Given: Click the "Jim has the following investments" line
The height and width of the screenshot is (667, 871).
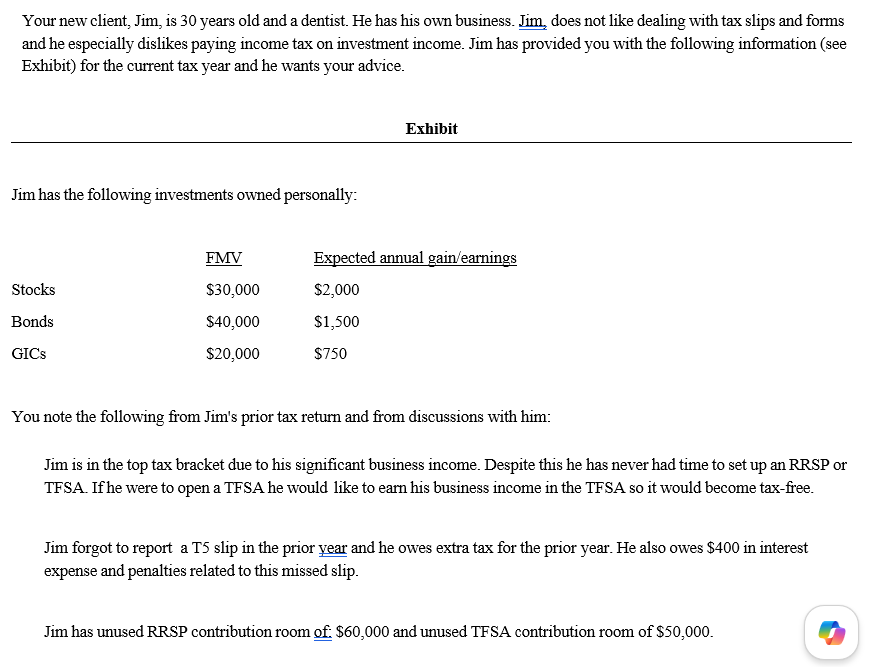Looking at the screenshot, I should (x=184, y=195).
